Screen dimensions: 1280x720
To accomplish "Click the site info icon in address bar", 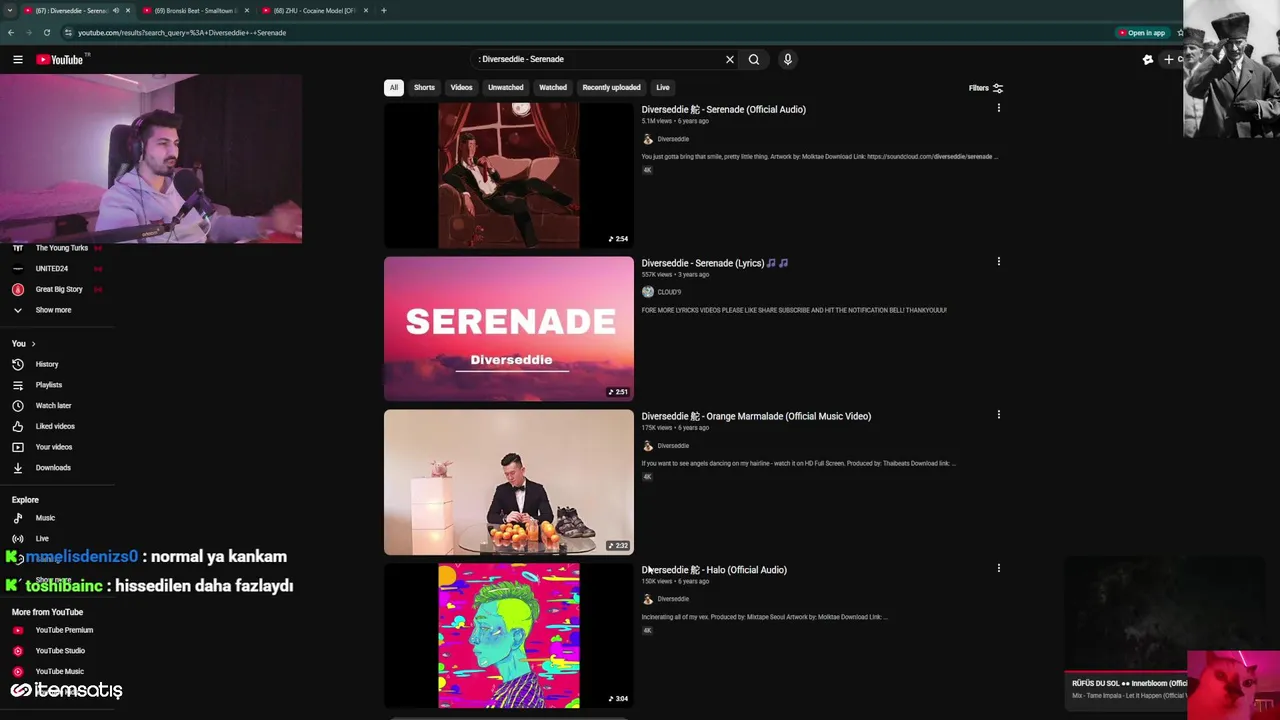I will point(68,33).
